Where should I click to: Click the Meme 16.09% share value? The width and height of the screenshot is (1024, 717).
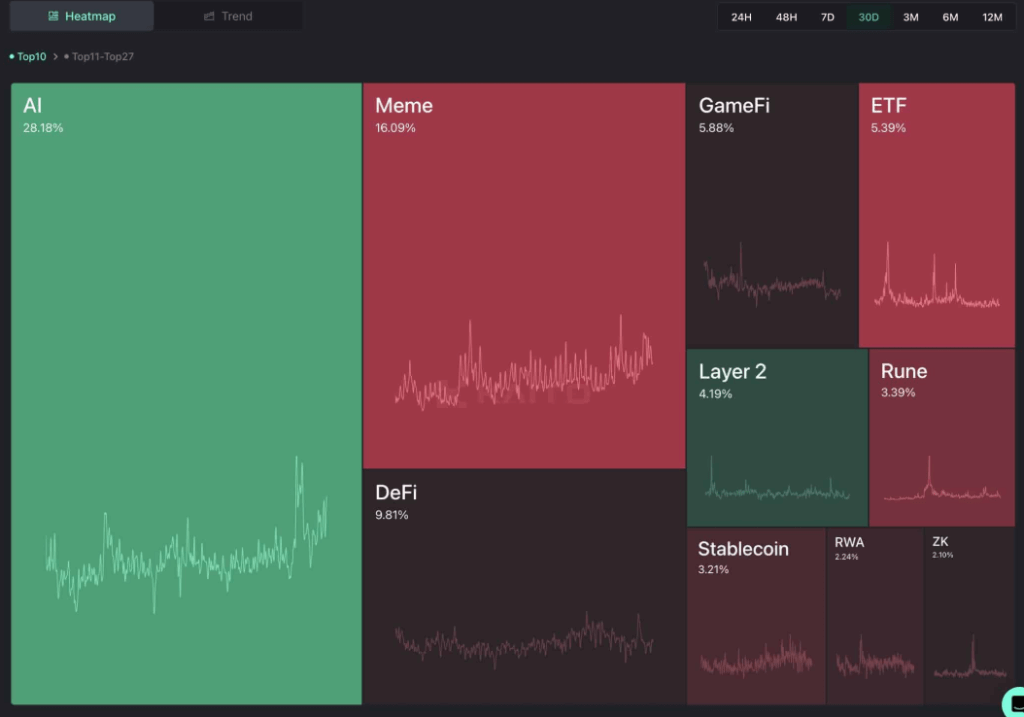[395, 128]
